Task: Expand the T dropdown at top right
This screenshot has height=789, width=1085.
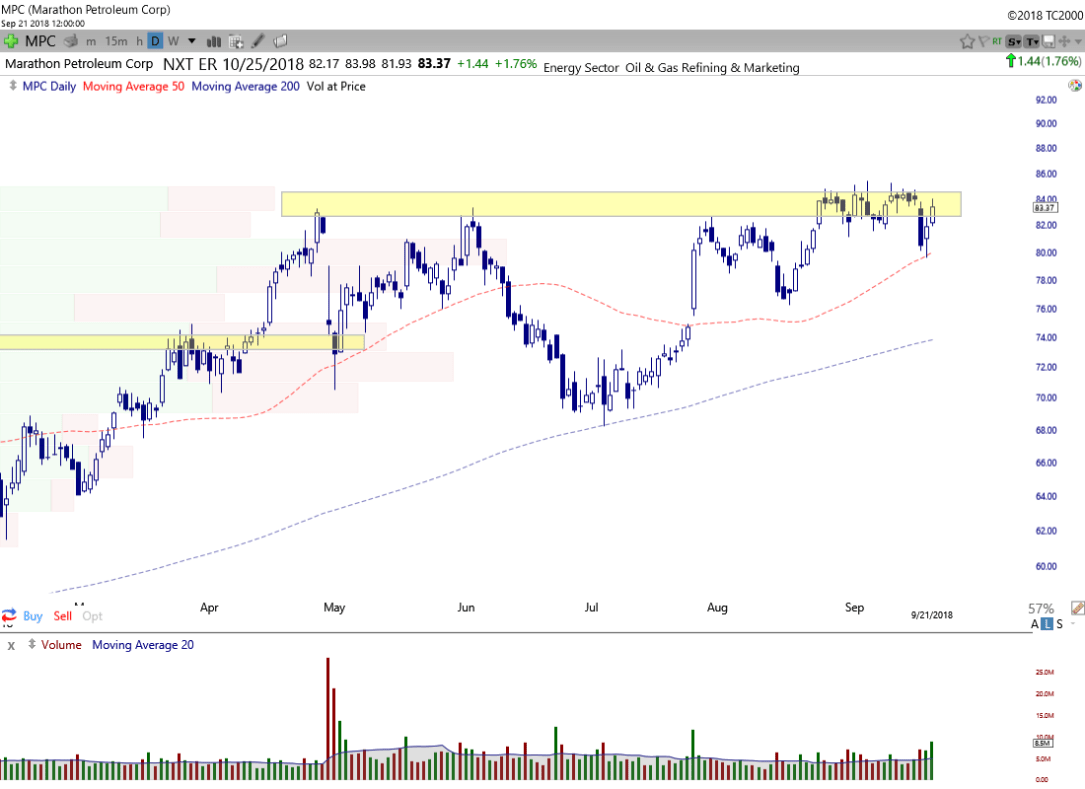Action: pos(1031,41)
